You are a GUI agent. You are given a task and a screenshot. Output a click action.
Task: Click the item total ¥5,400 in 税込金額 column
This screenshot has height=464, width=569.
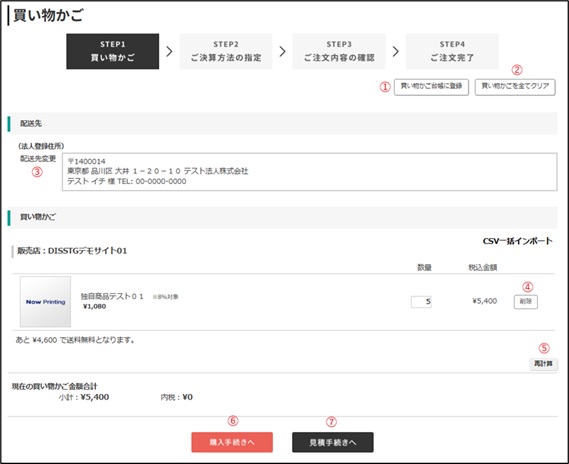coord(484,301)
